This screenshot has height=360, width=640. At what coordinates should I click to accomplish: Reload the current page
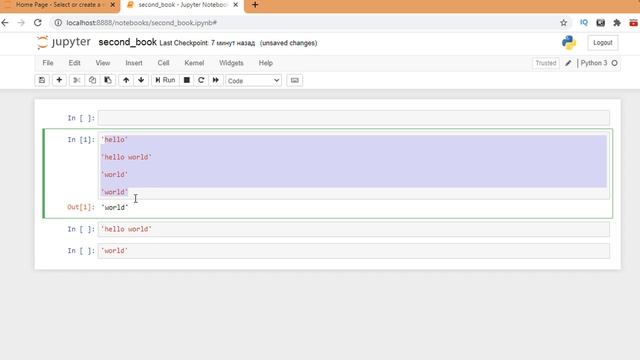(38, 23)
